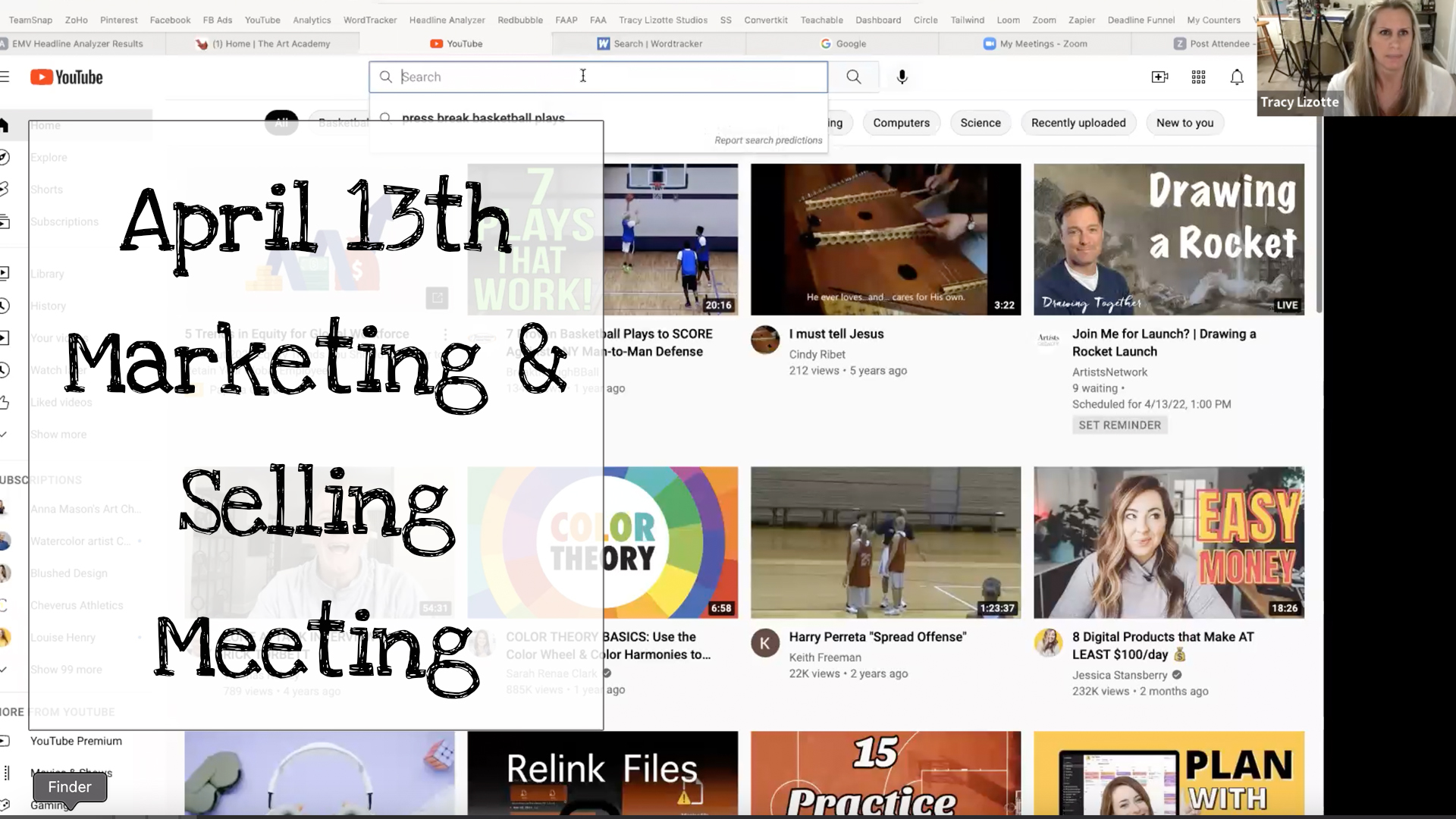The image size is (1456, 819).
Task: Select the New to you chip
Action: [x=1185, y=123]
